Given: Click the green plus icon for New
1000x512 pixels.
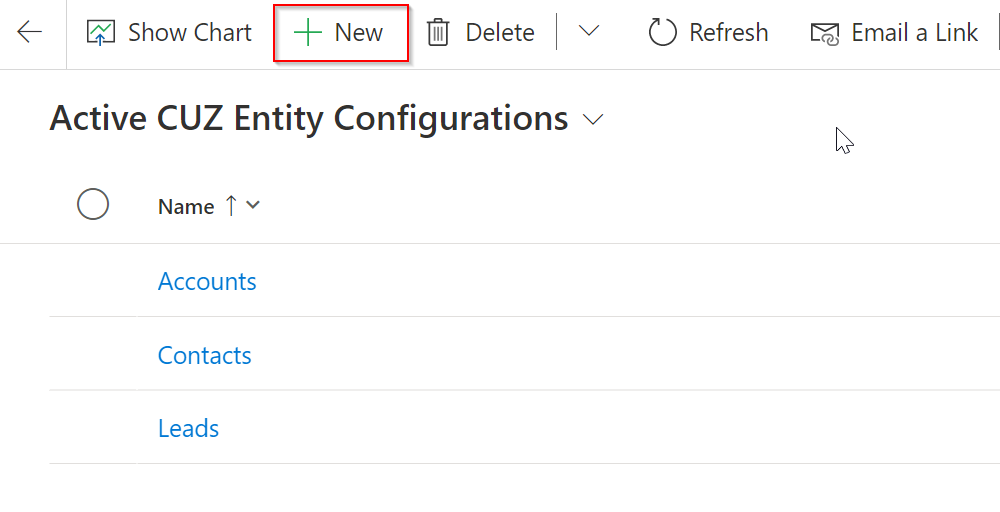Looking at the screenshot, I should [307, 33].
